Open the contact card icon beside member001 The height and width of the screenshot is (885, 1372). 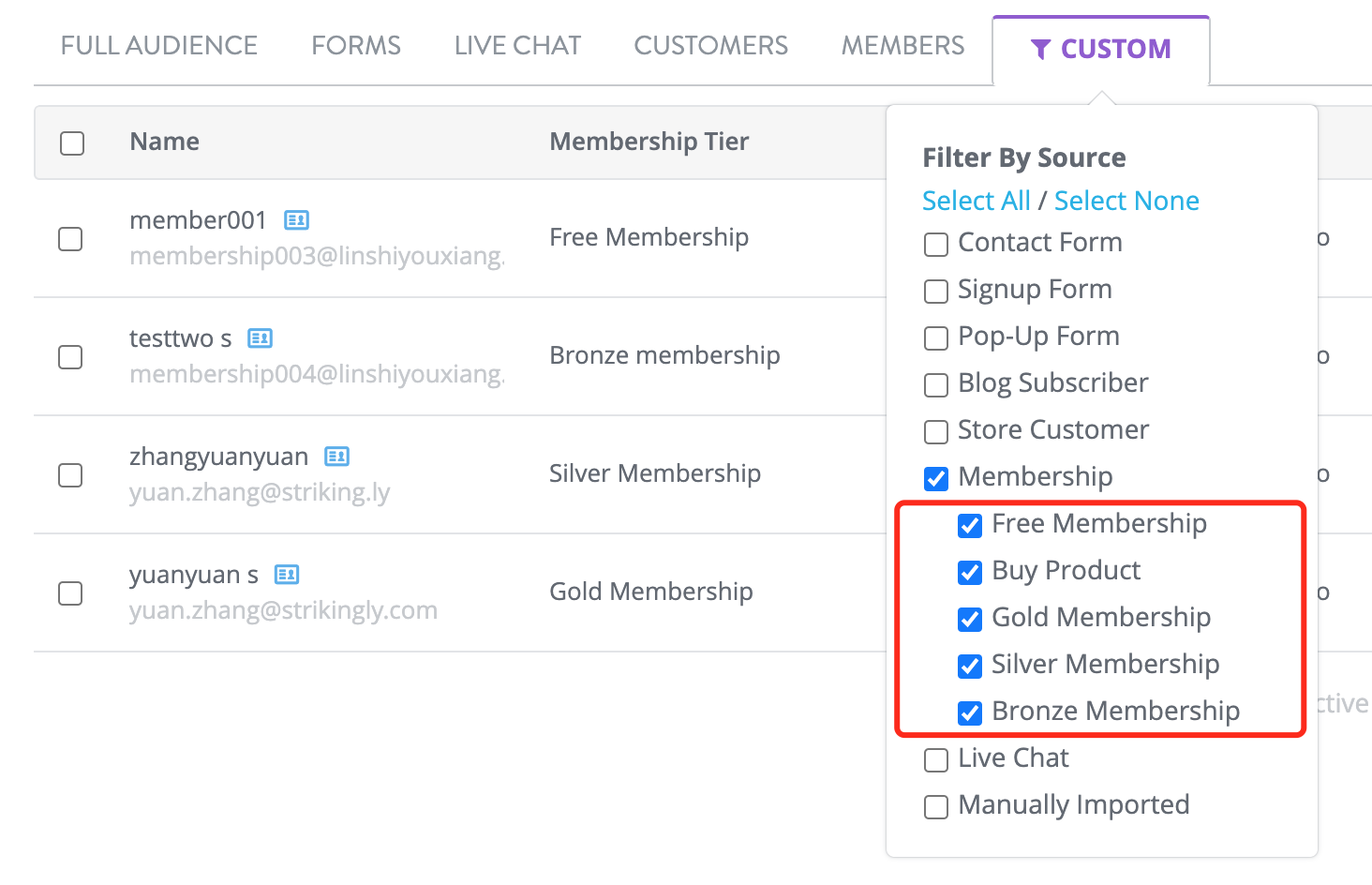tap(296, 219)
